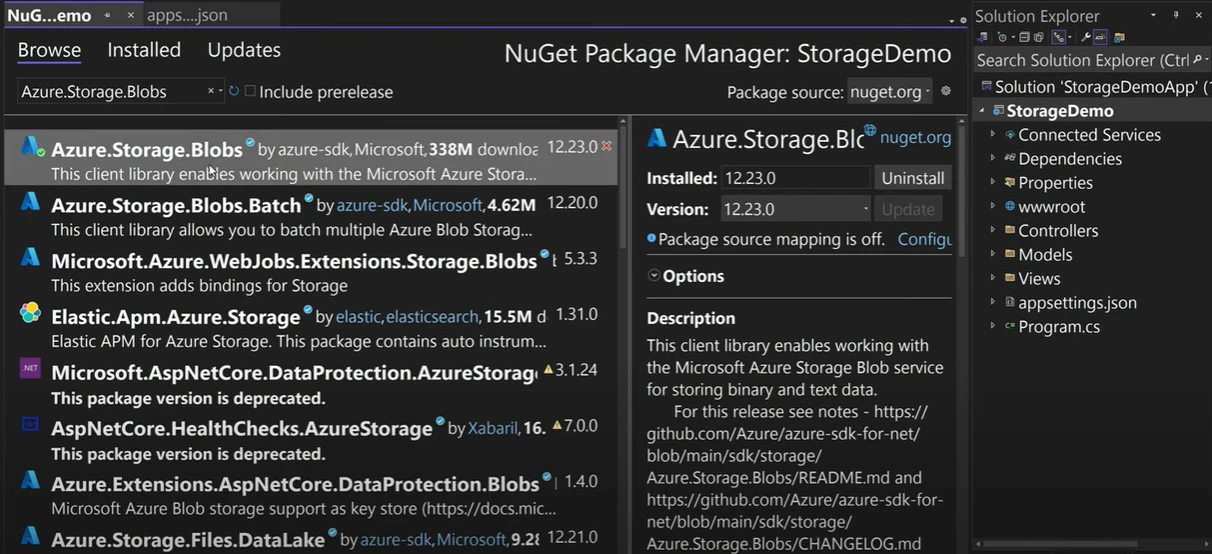Open Package source nuget.org dropdown
This screenshot has height=554, width=1212.
click(890, 92)
